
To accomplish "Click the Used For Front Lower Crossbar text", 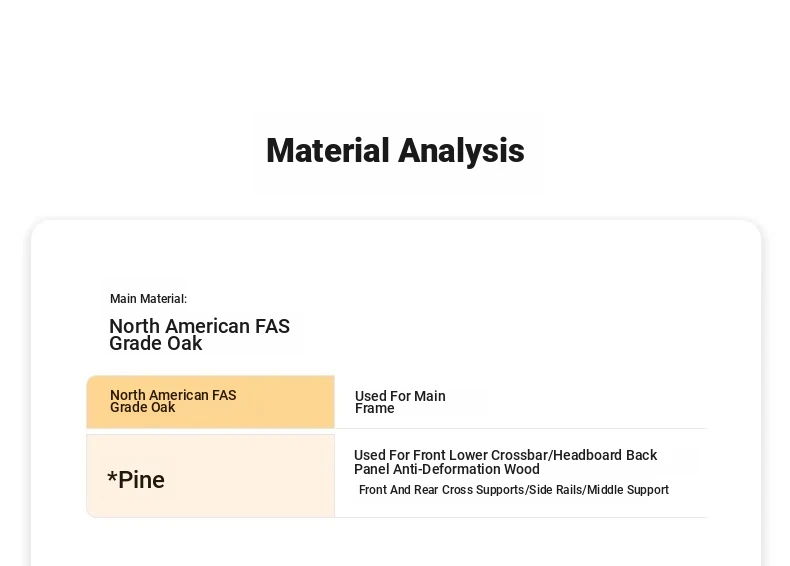I will [451, 455].
